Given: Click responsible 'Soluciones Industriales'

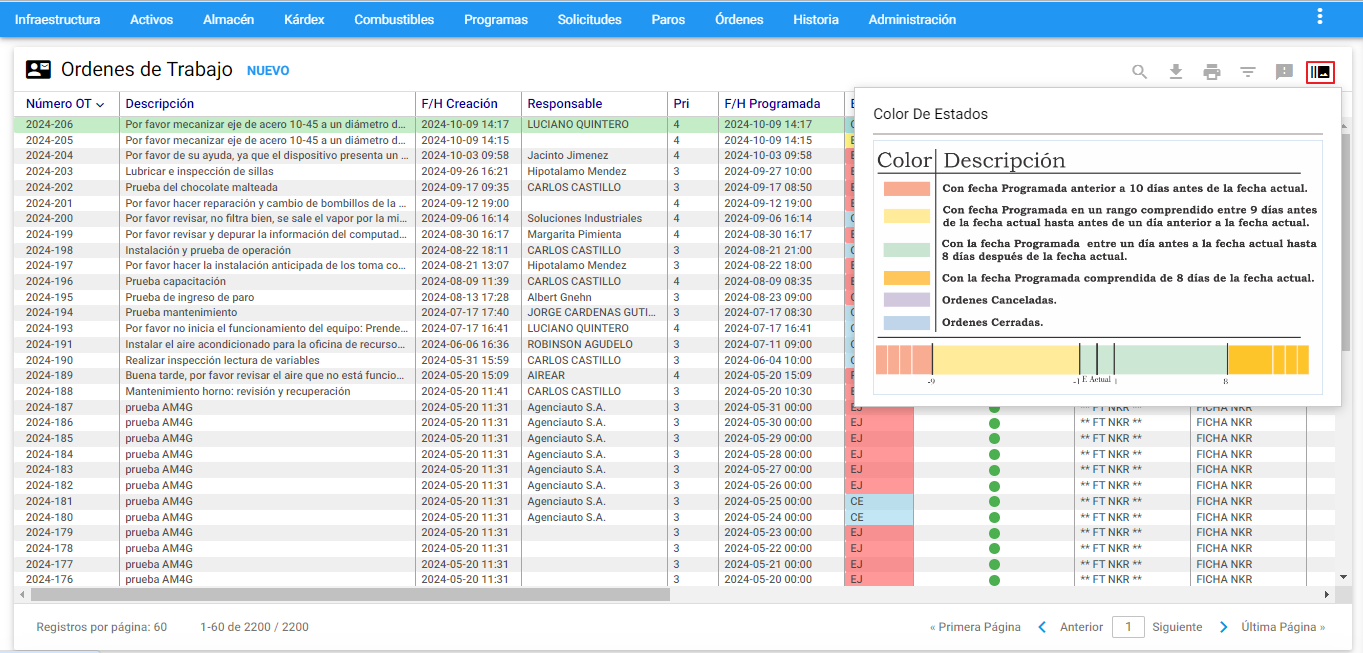Looking at the screenshot, I should [x=585, y=219].
